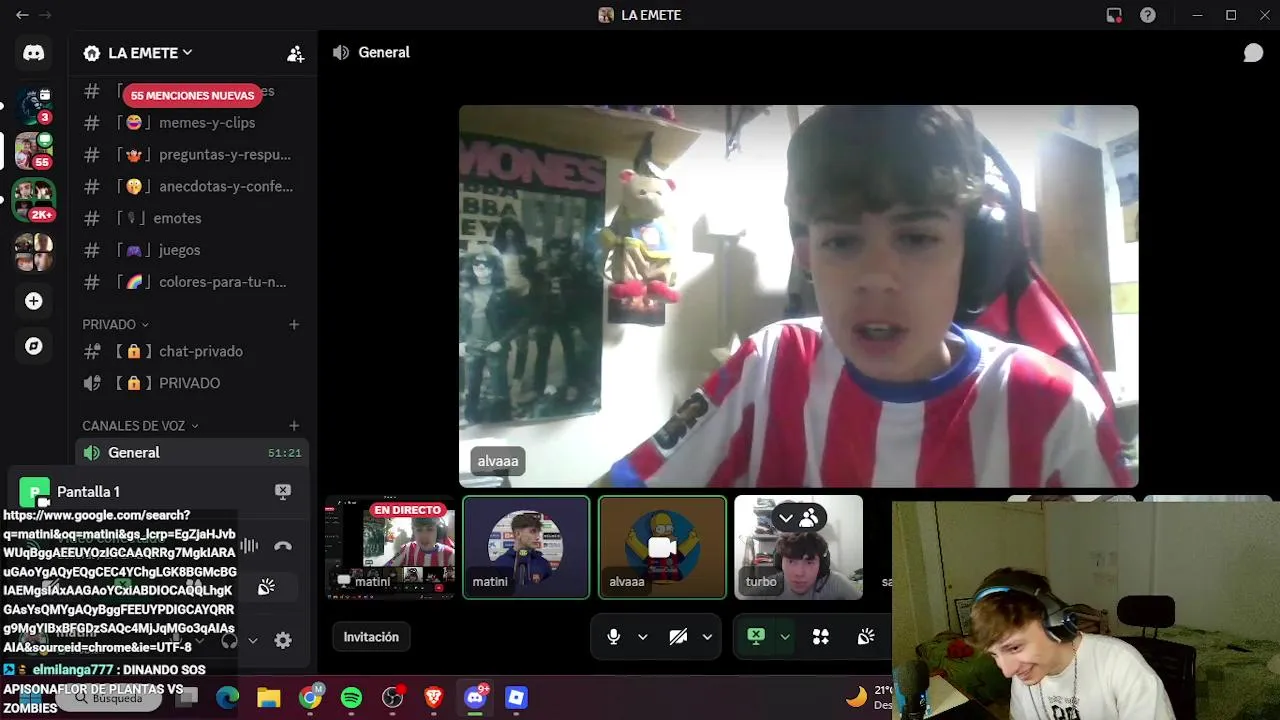Toggle deafen headphones icon
The image size is (1280, 720).
[x=229, y=640]
